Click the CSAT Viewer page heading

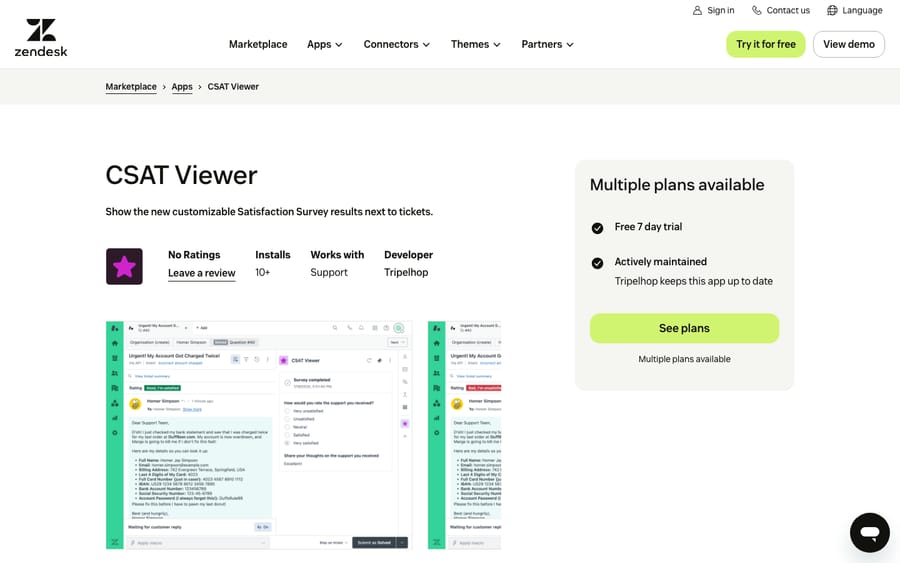pos(181,175)
